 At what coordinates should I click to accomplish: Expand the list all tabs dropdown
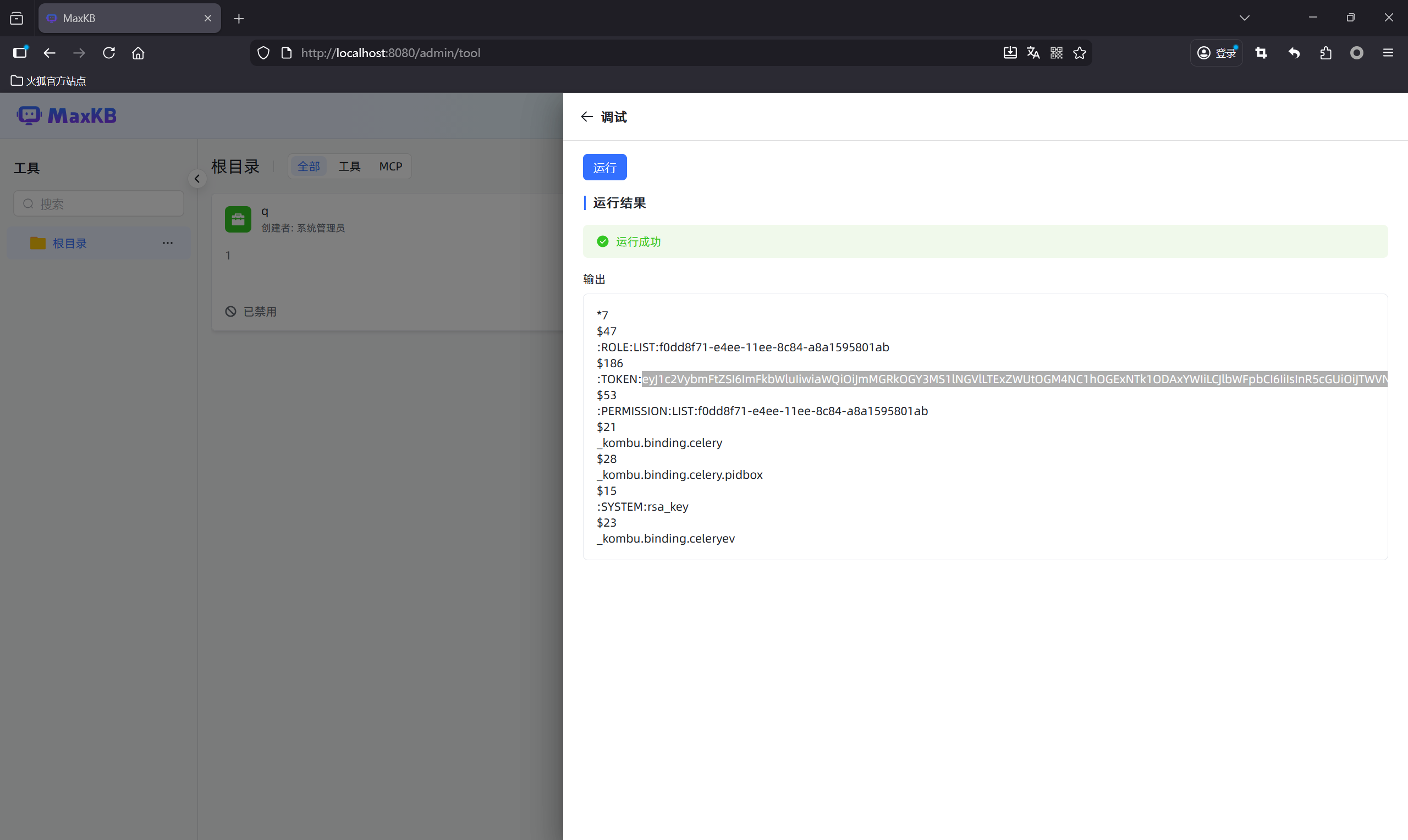coord(1245,18)
